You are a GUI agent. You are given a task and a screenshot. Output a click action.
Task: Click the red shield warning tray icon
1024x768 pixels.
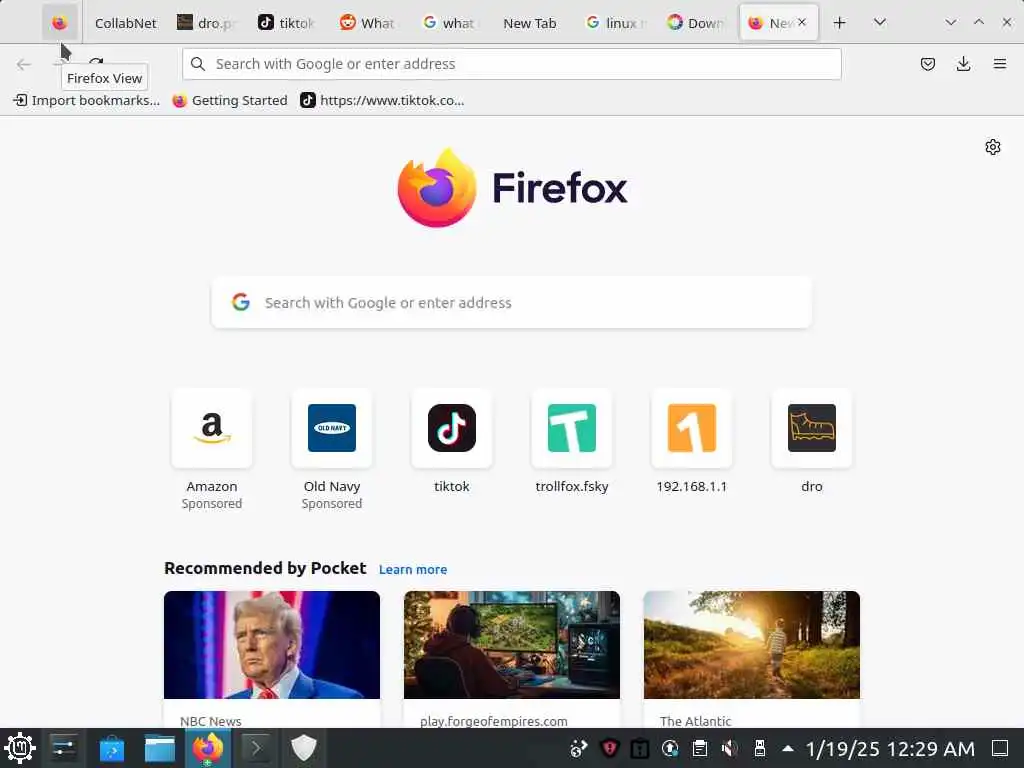point(609,748)
